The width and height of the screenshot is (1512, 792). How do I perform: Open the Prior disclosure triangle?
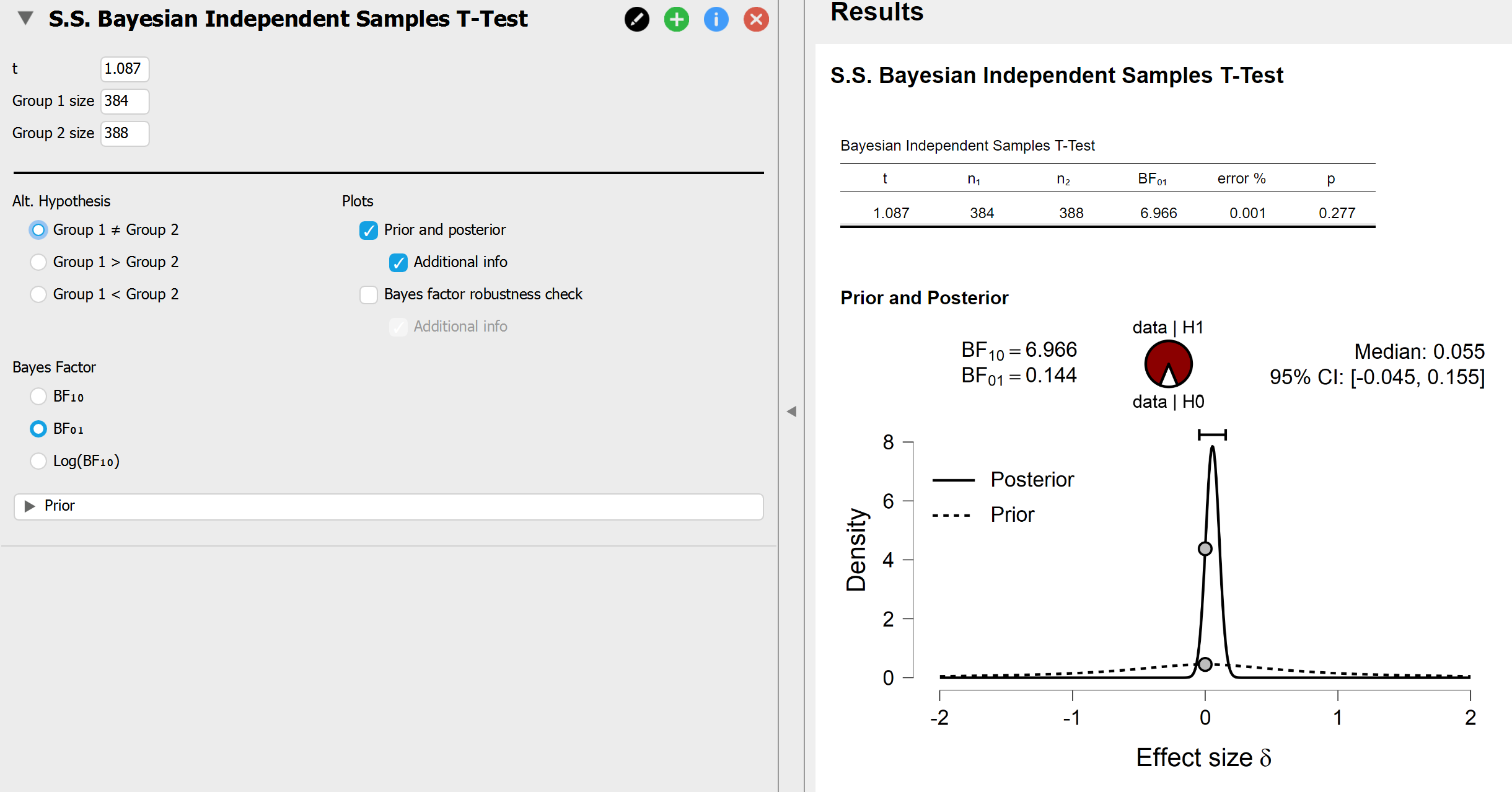point(30,506)
